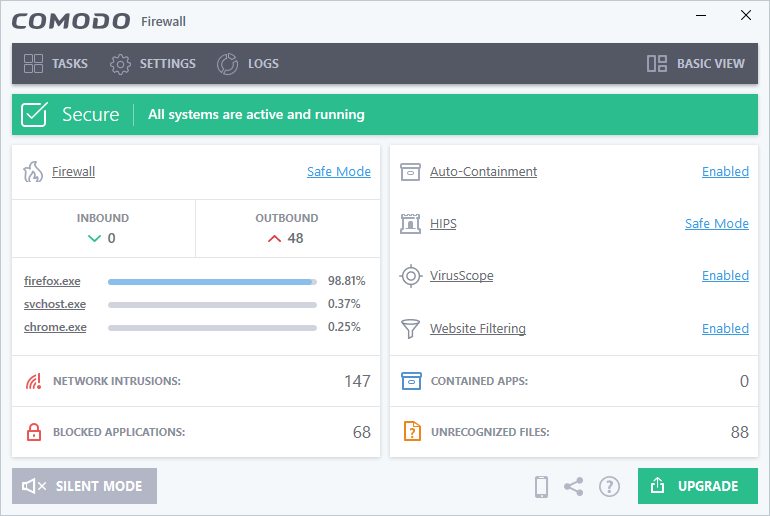Click the VirusScope target icon
Screen dimensions: 770x516
coord(411,276)
